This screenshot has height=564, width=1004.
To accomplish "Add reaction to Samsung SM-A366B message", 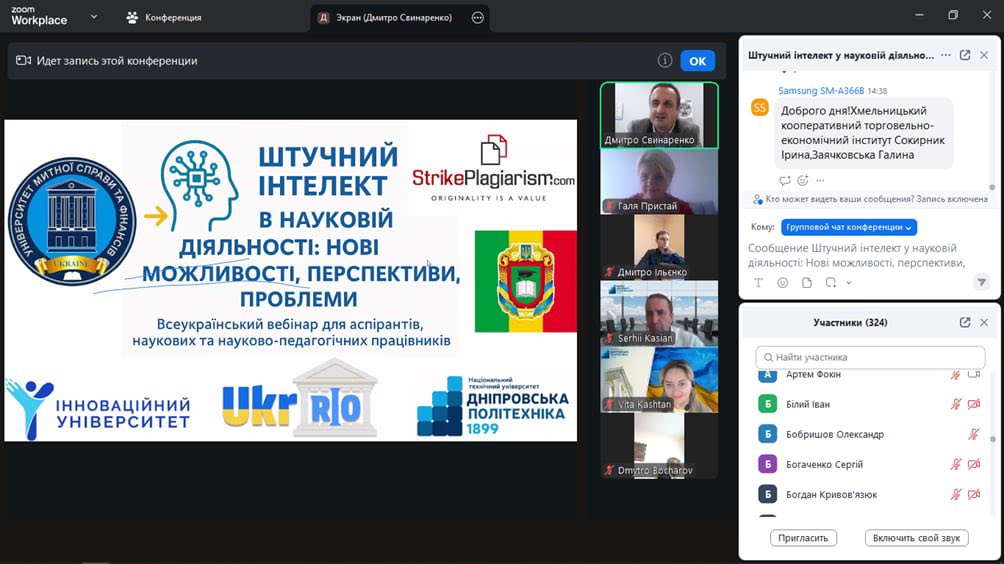I will 803,180.
